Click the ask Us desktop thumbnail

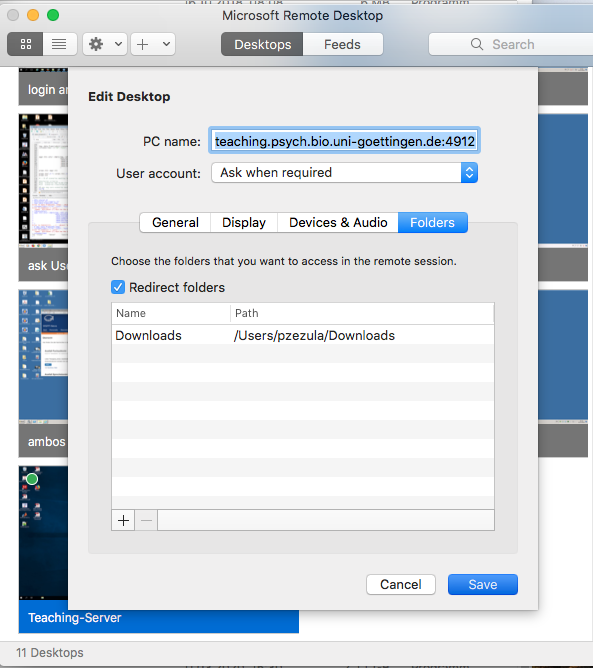[43, 179]
